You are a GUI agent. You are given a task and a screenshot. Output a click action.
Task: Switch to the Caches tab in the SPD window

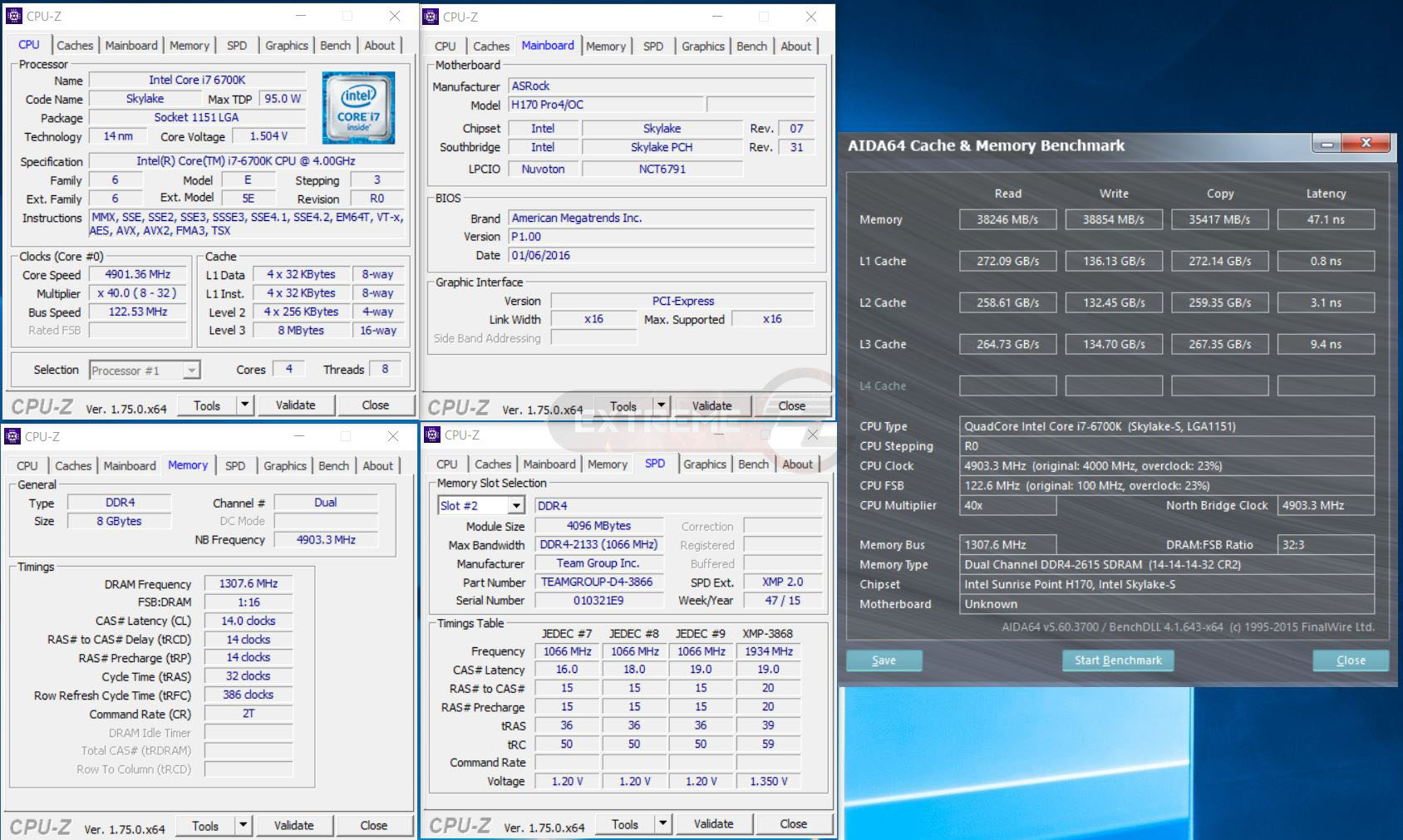tap(493, 464)
